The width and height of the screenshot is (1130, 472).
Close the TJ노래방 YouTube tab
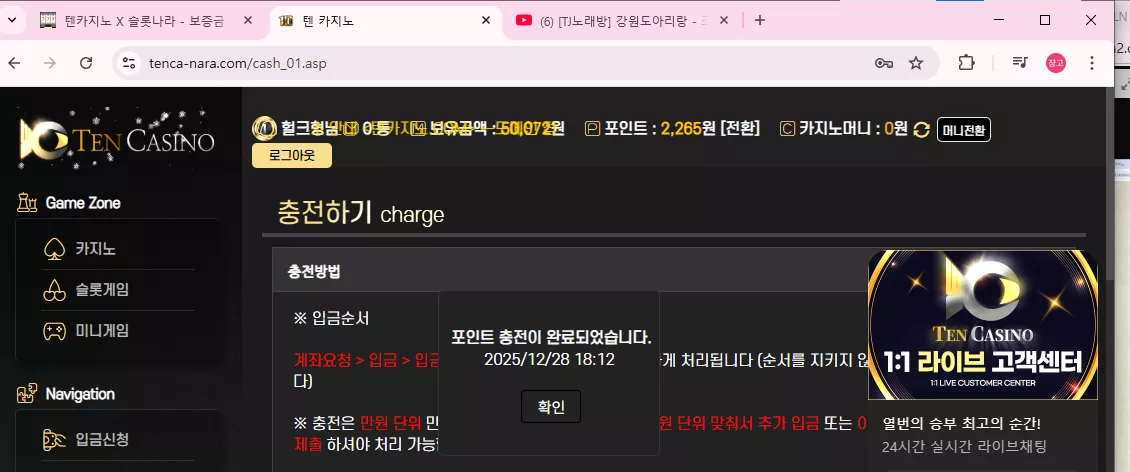coord(724,20)
